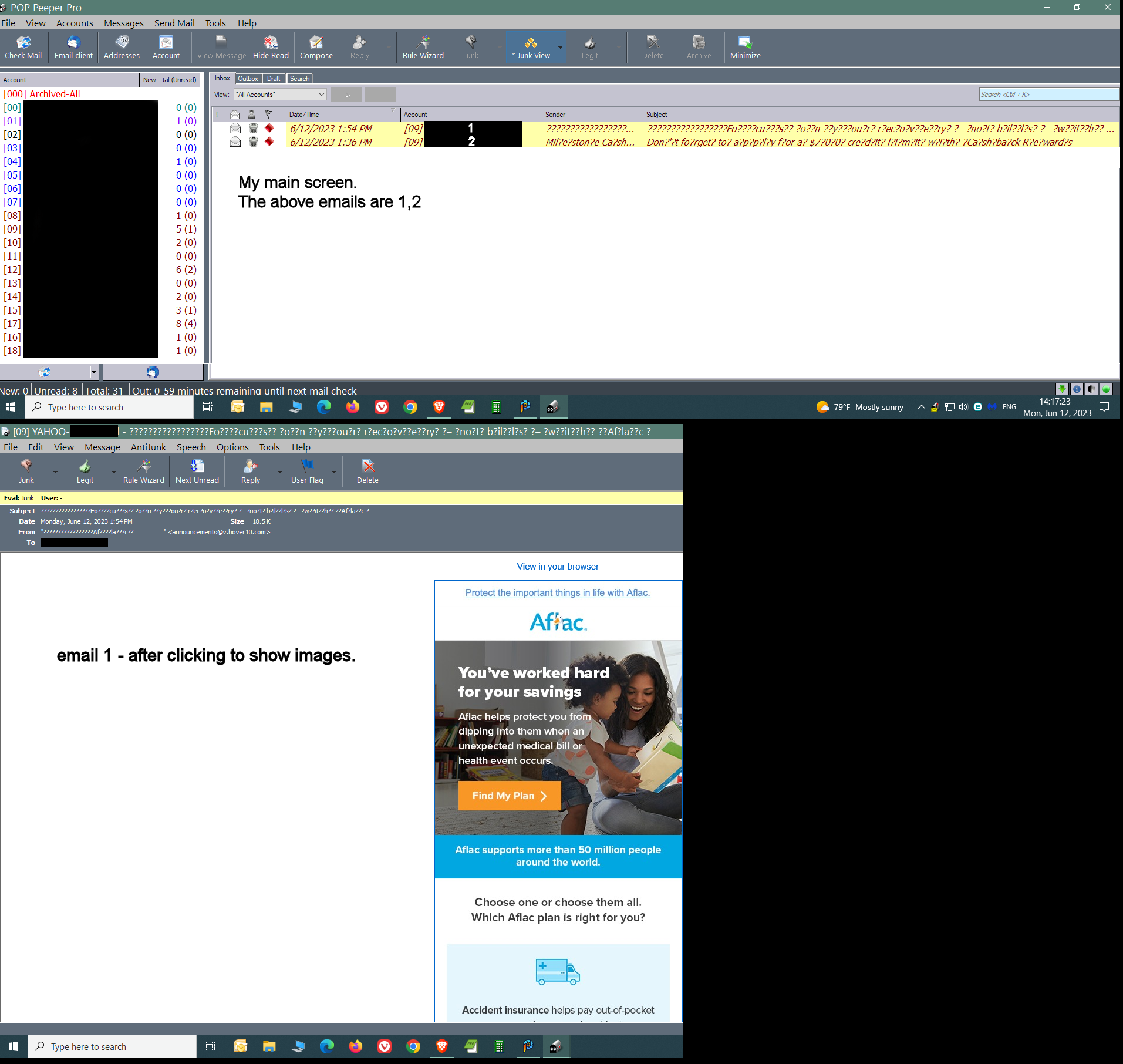This screenshot has height=1064, width=1123.
Task: Click the red junk diamond on 1:36 PM message
Action: (269, 142)
